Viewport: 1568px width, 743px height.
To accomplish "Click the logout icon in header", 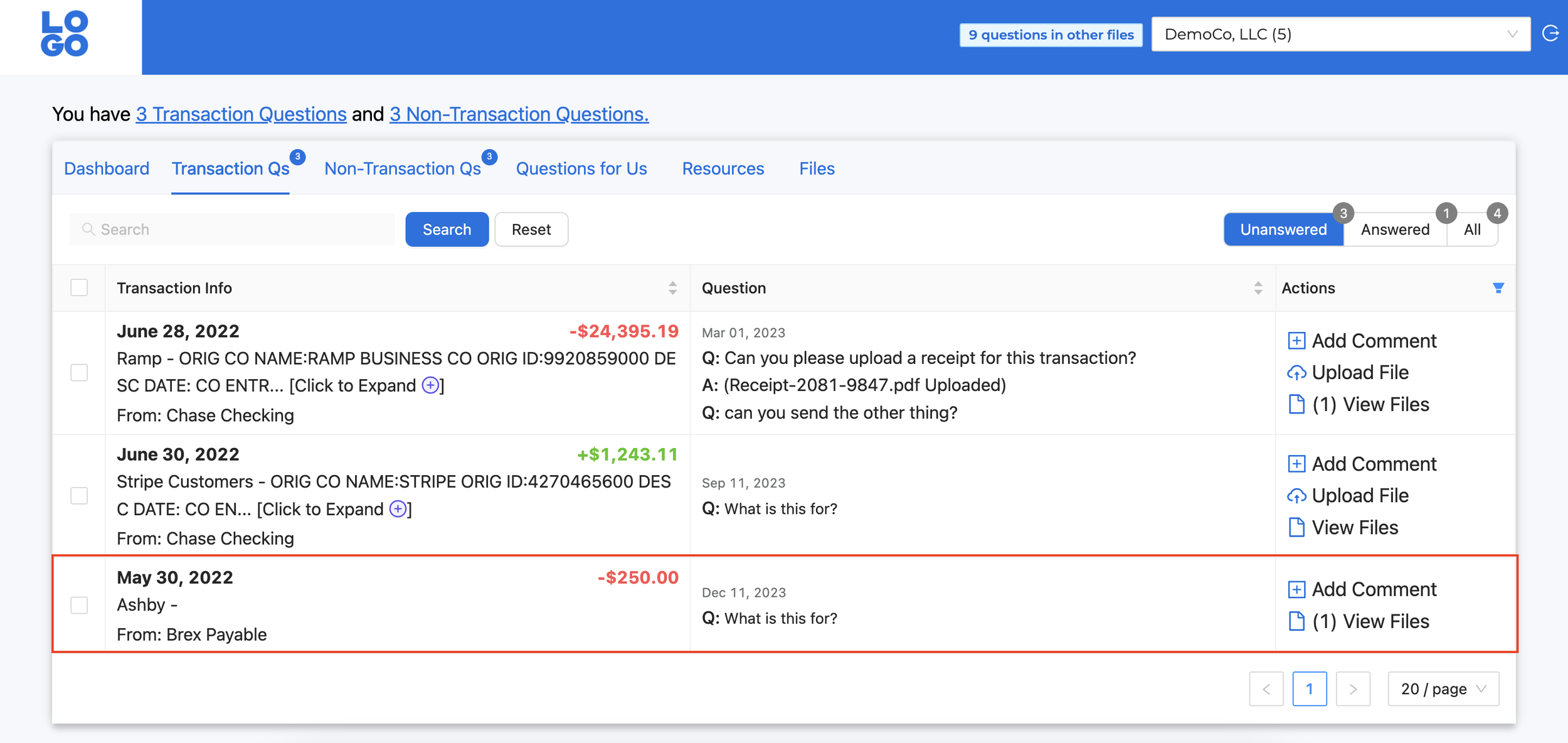I will coord(1550,33).
